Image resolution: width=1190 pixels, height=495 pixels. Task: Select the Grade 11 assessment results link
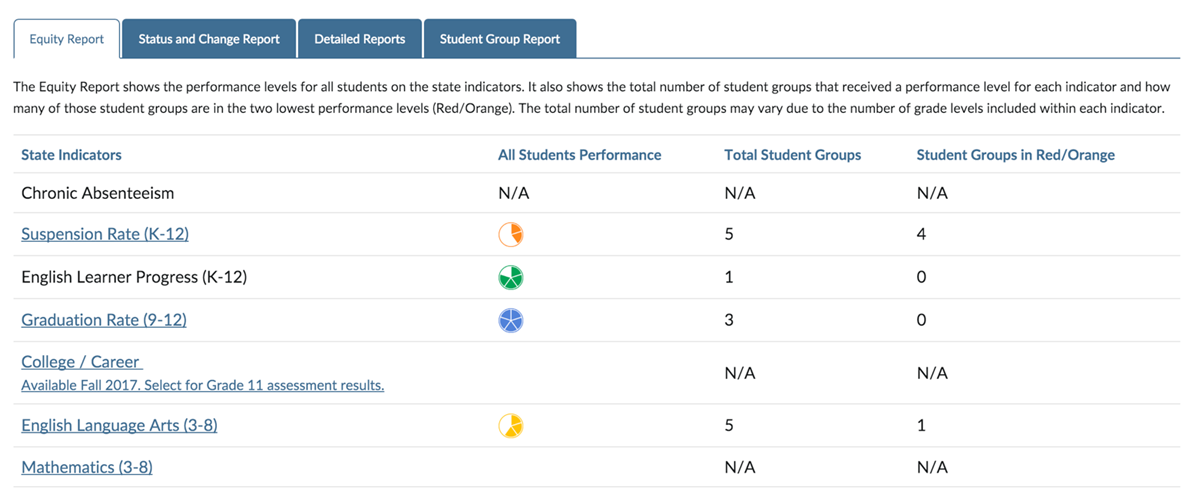coord(202,385)
